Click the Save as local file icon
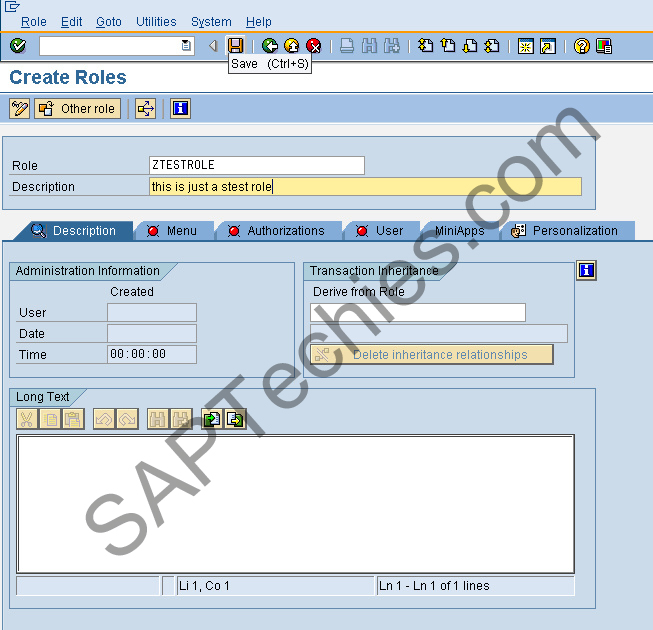 coord(235,419)
